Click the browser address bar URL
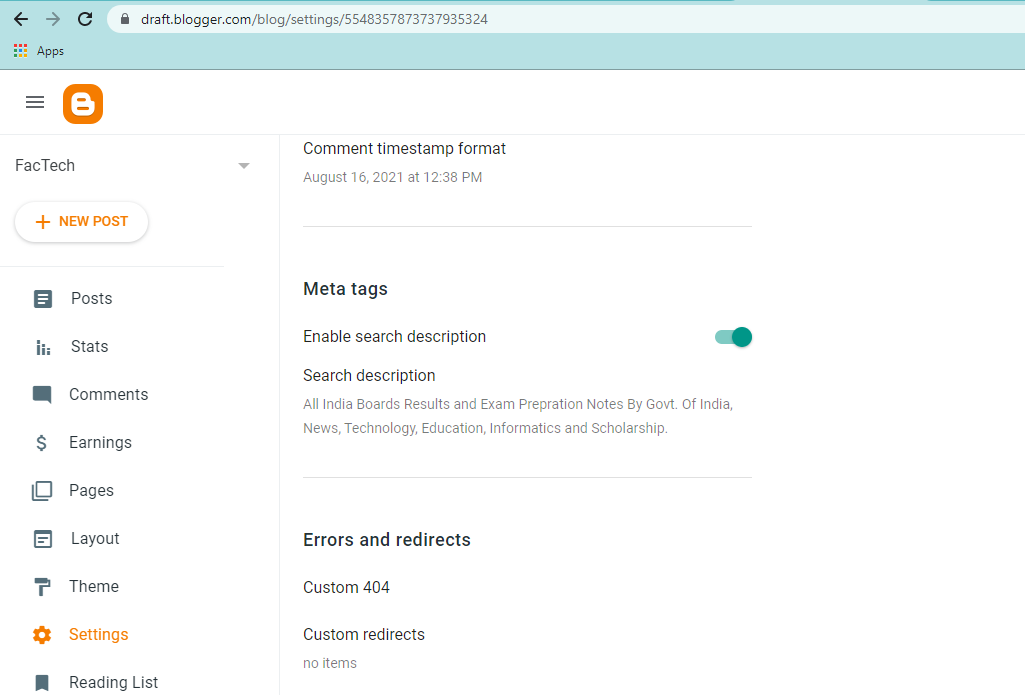The height and width of the screenshot is (695, 1025). click(314, 19)
